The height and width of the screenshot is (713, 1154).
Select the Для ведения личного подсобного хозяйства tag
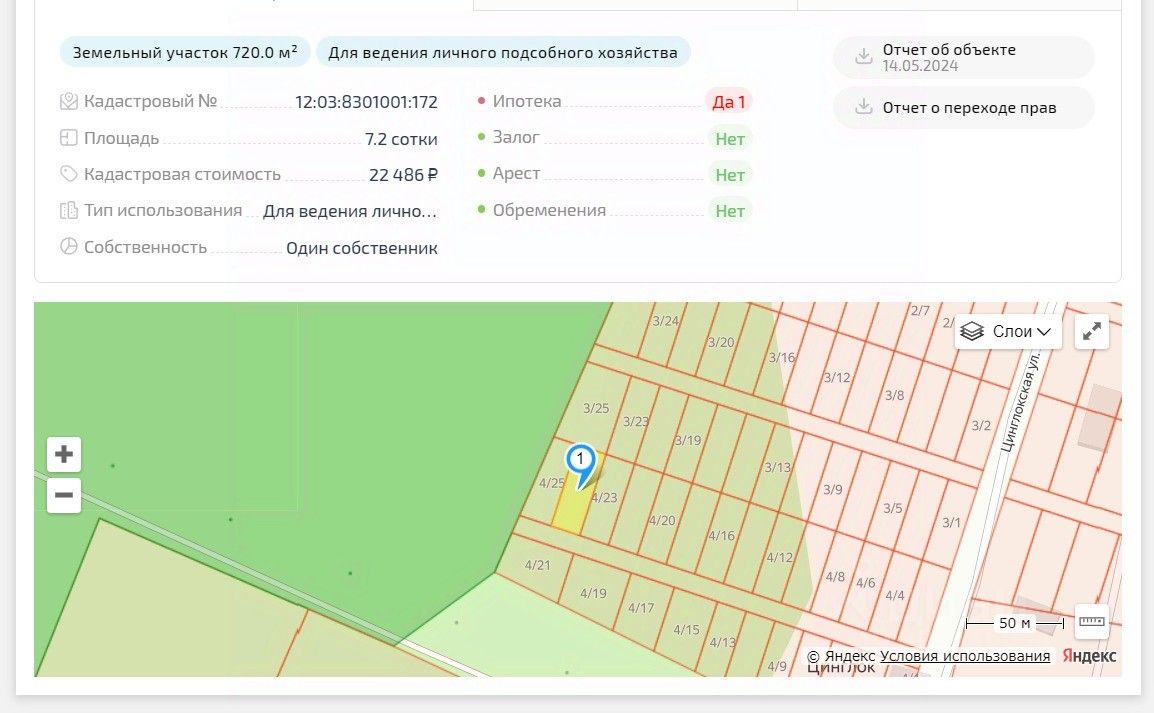pyautogui.click(x=503, y=53)
